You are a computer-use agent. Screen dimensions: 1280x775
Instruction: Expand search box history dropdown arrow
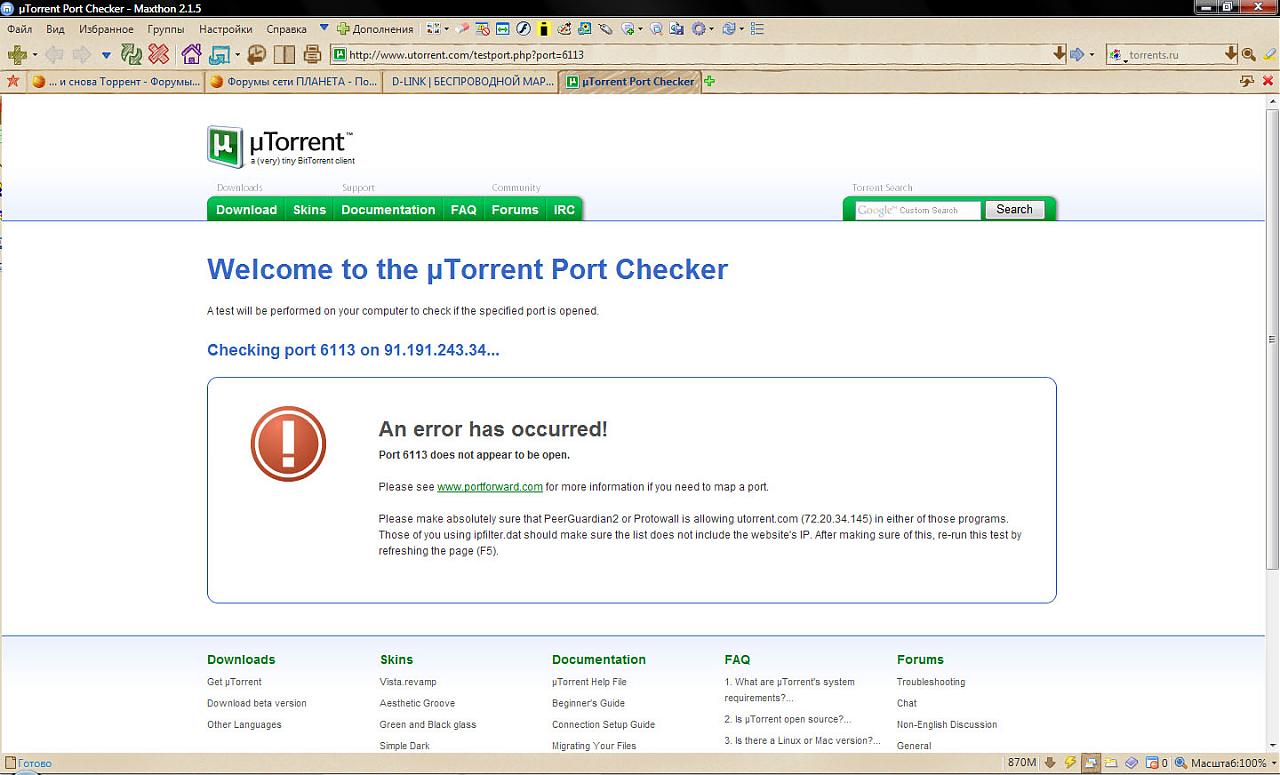(x=1232, y=54)
